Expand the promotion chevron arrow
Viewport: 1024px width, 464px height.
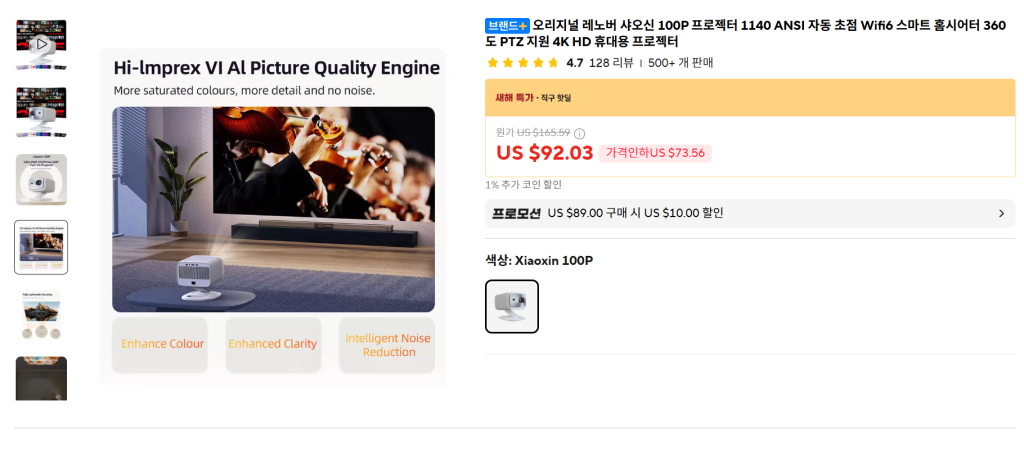[x=1002, y=214]
